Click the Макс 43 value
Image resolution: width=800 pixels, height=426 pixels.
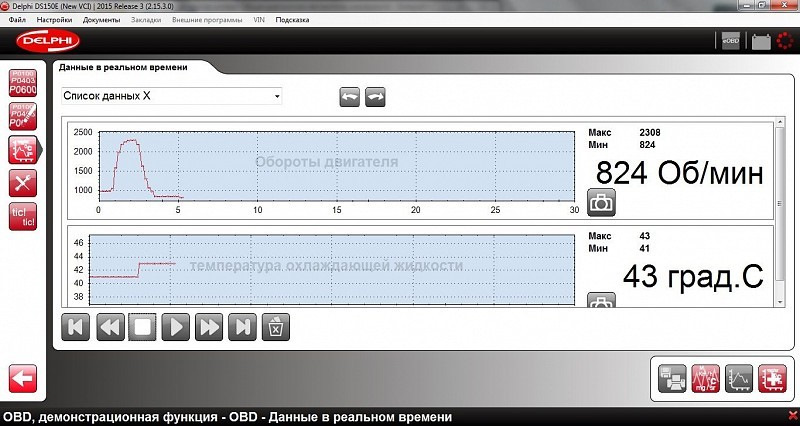tap(644, 236)
